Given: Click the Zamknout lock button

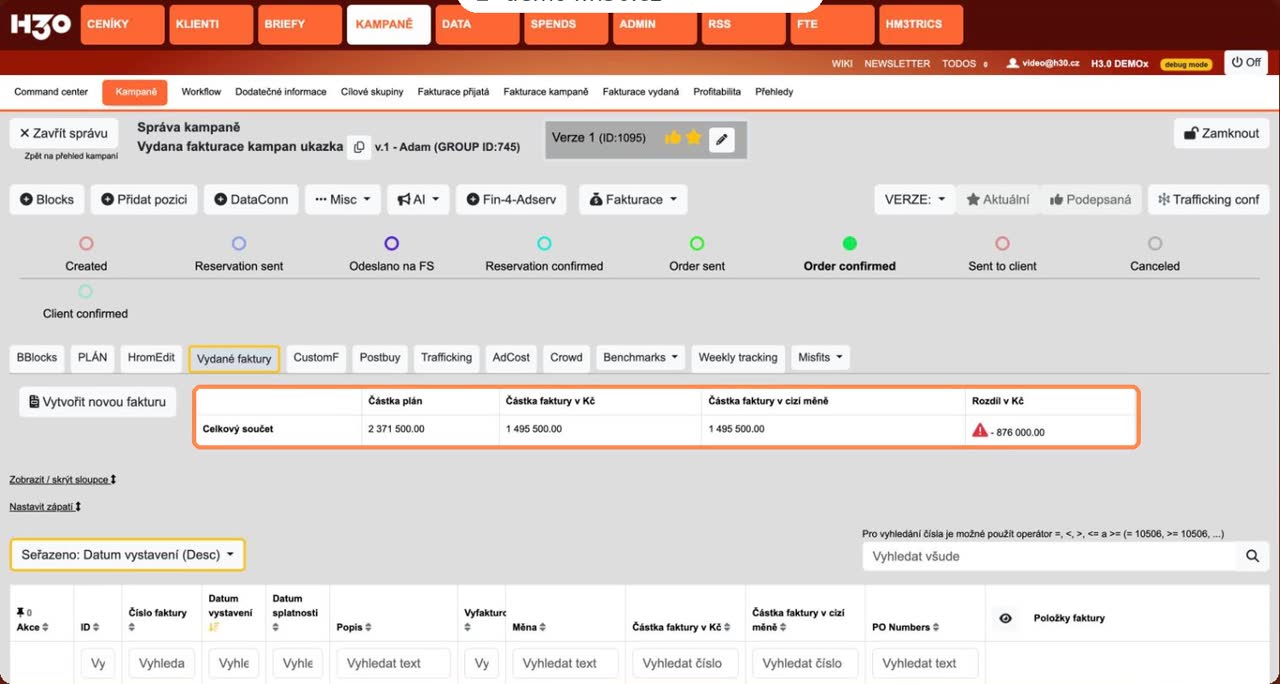Looking at the screenshot, I should point(1221,133).
